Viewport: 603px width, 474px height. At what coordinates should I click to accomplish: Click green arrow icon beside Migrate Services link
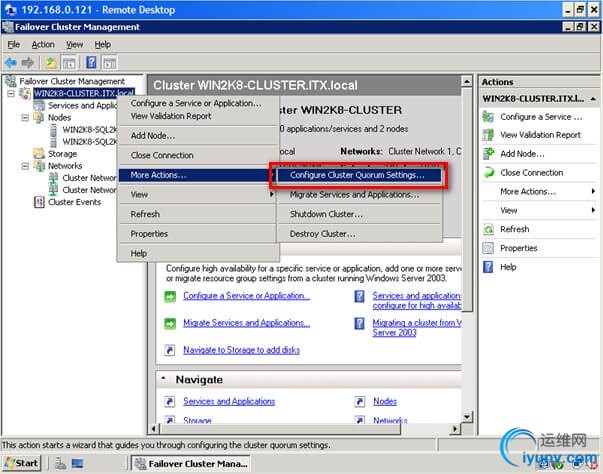click(170, 324)
